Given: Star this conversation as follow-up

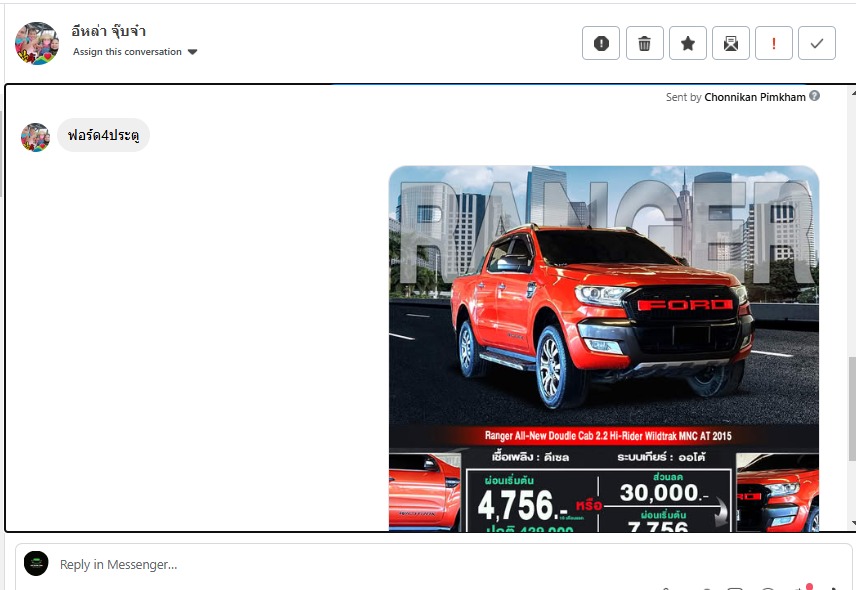Looking at the screenshot, I should [x=687, y=43].
